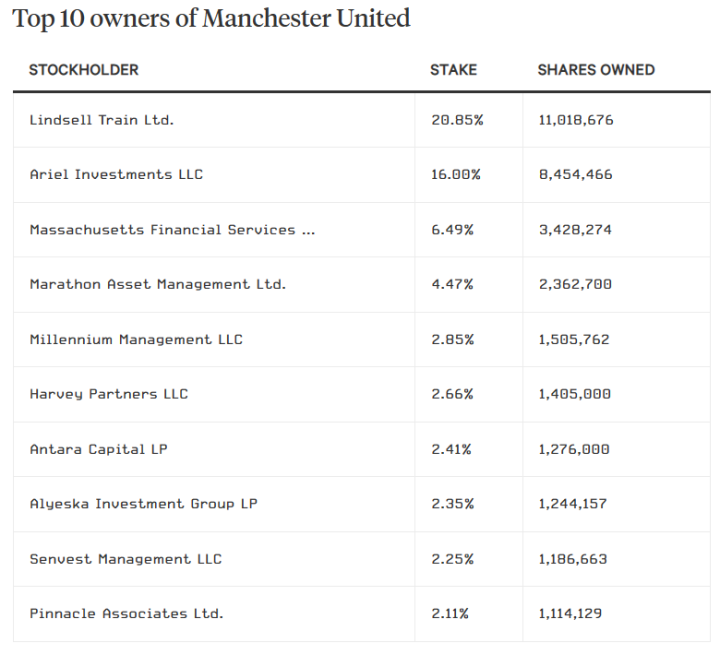720x655 pixels.
Task: Click the Pinnacle Associates Ltd. name
Action: (126, 613)
